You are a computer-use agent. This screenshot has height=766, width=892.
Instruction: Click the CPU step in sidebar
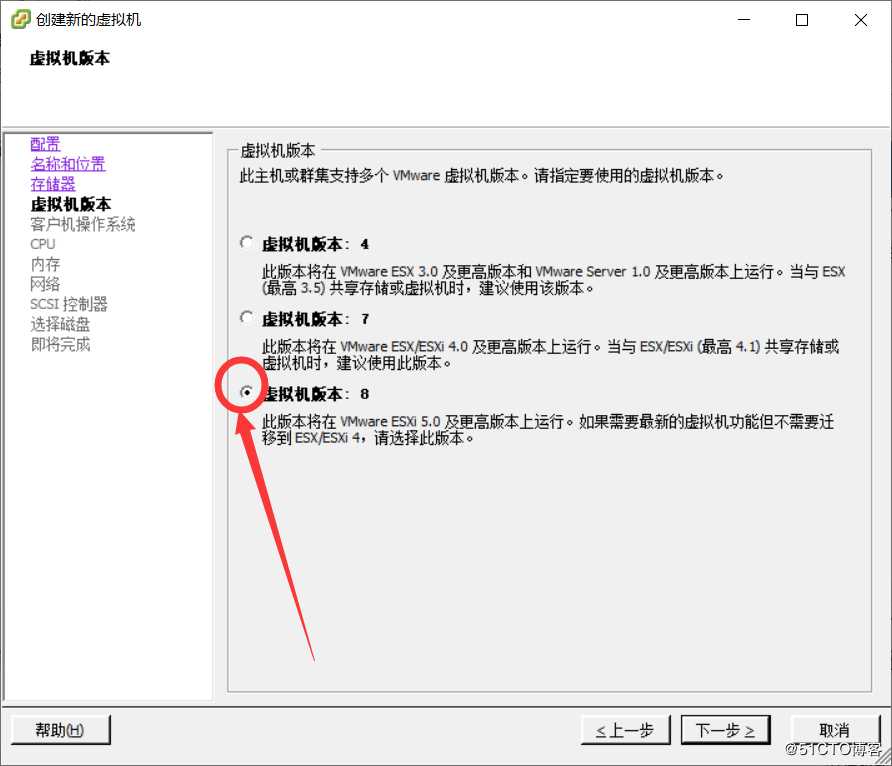point(43,244)
